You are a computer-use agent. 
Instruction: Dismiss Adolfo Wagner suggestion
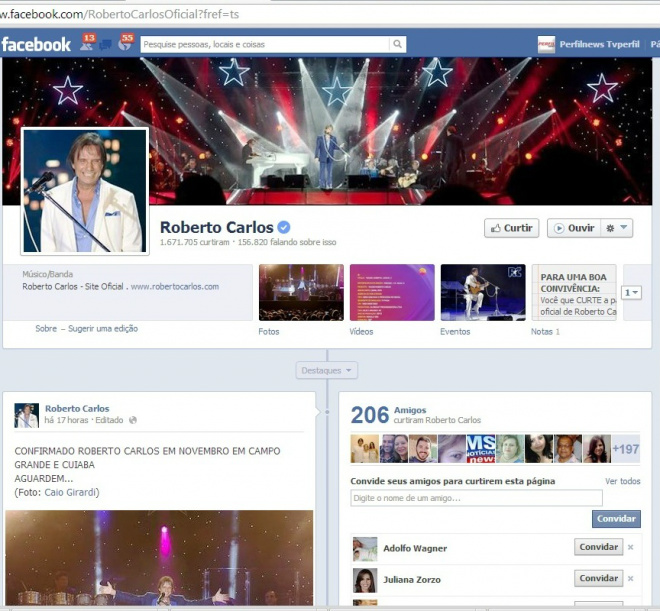coord(631,547)
